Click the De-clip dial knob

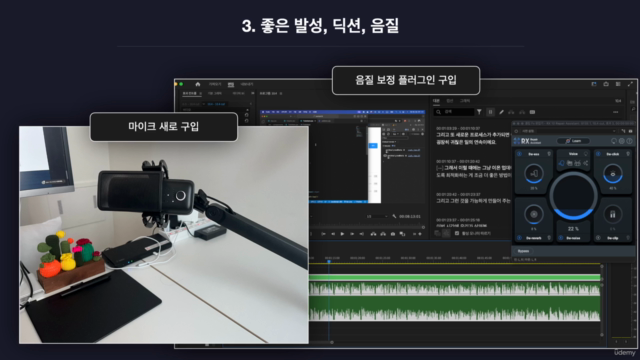[x=613, y=214]
